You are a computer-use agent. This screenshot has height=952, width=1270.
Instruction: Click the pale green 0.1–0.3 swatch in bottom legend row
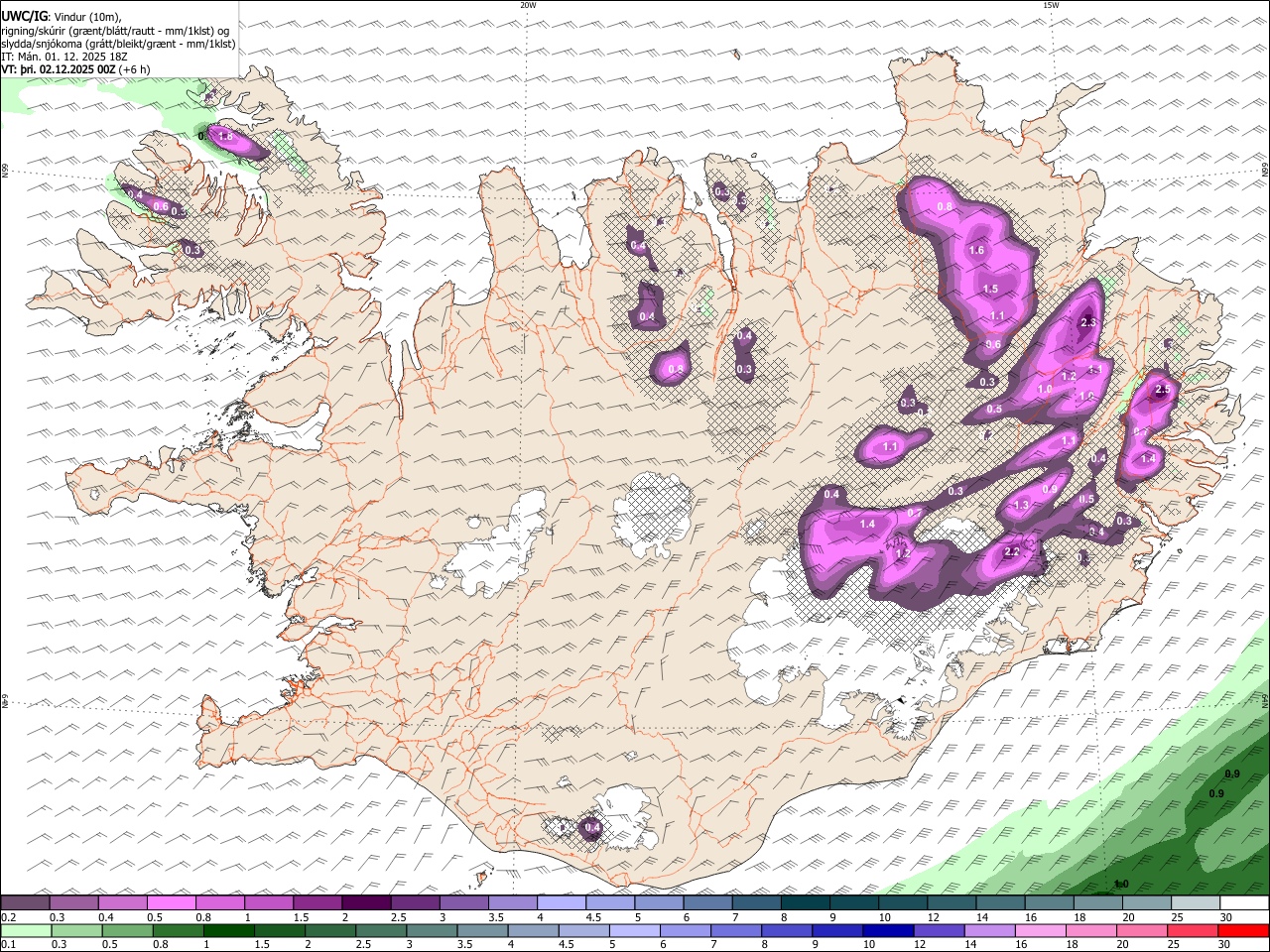click(x=26, y=931)
